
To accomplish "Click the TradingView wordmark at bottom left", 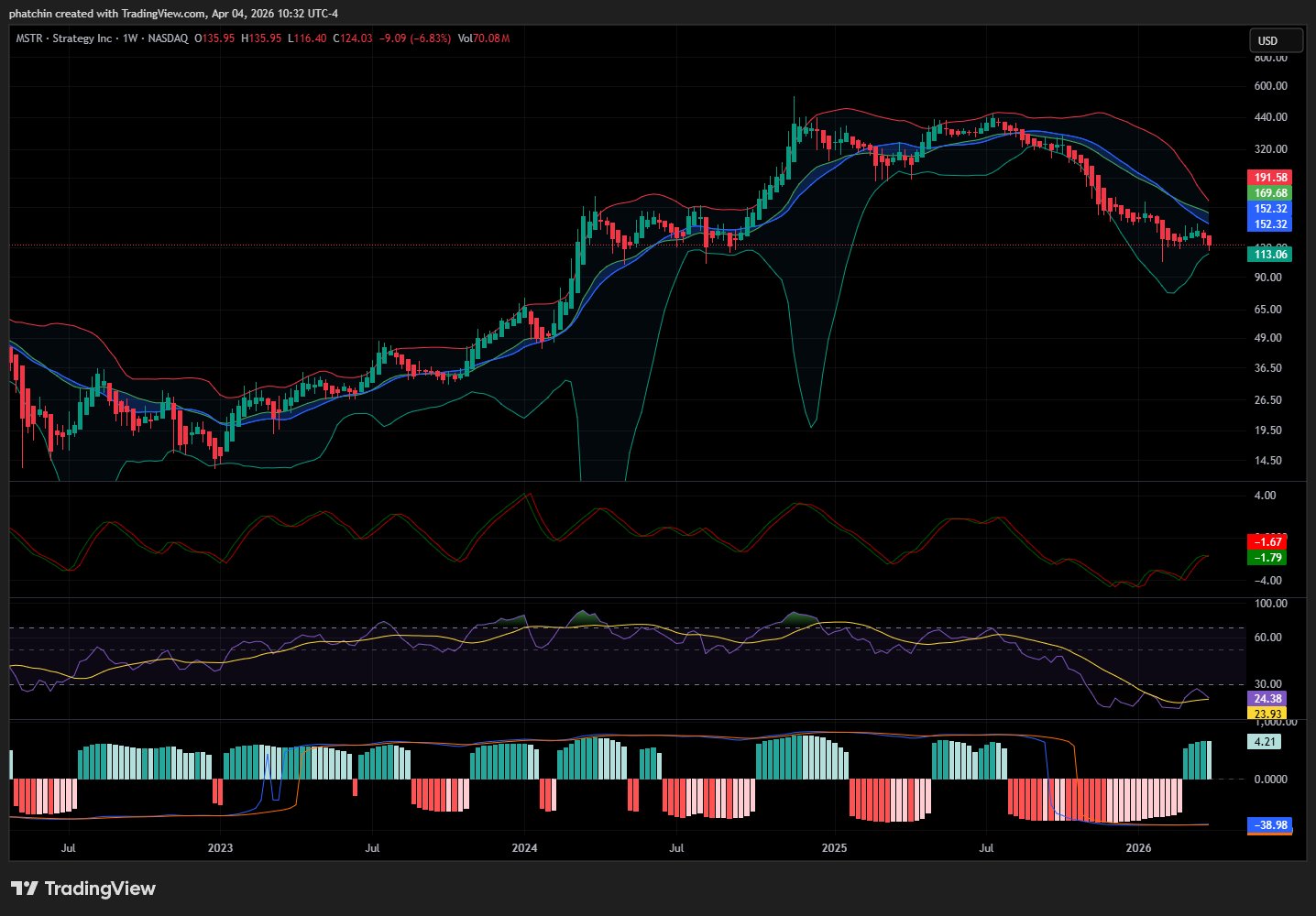I will pos(100,889).
